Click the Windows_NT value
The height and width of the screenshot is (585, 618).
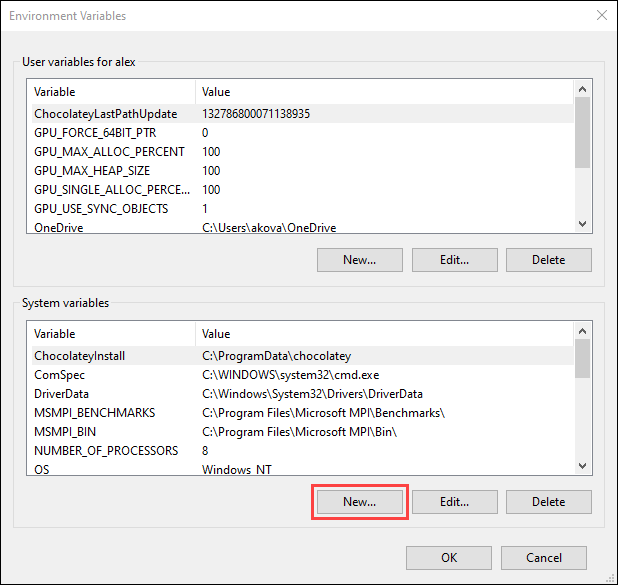[237, 469]
